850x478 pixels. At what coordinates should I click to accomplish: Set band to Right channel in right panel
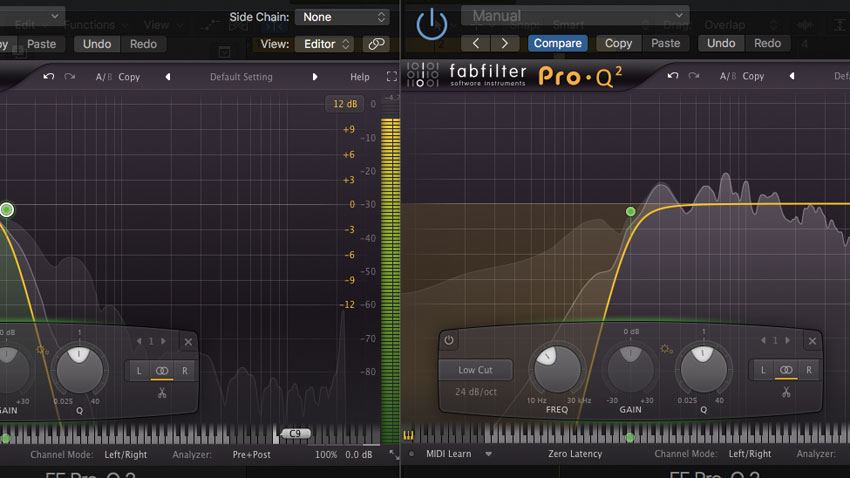point(809,370)
